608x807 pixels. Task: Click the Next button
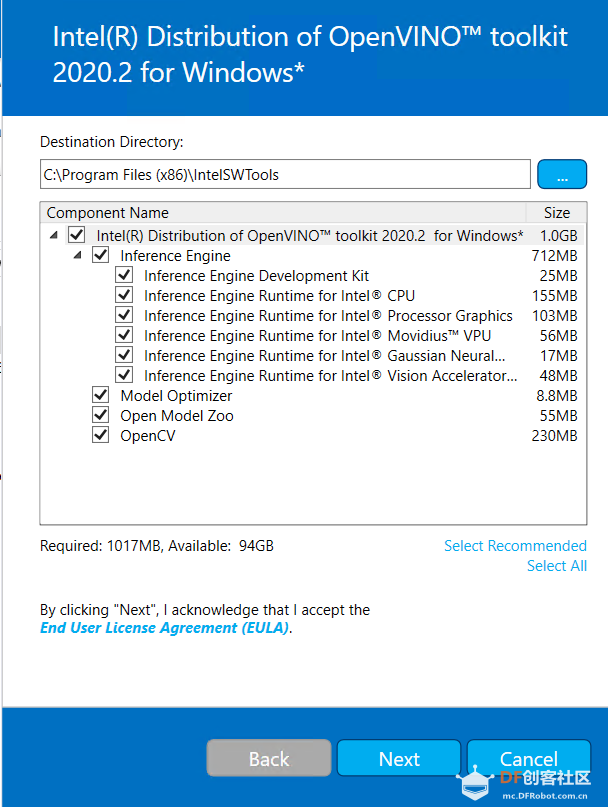[x=399, y=758]
